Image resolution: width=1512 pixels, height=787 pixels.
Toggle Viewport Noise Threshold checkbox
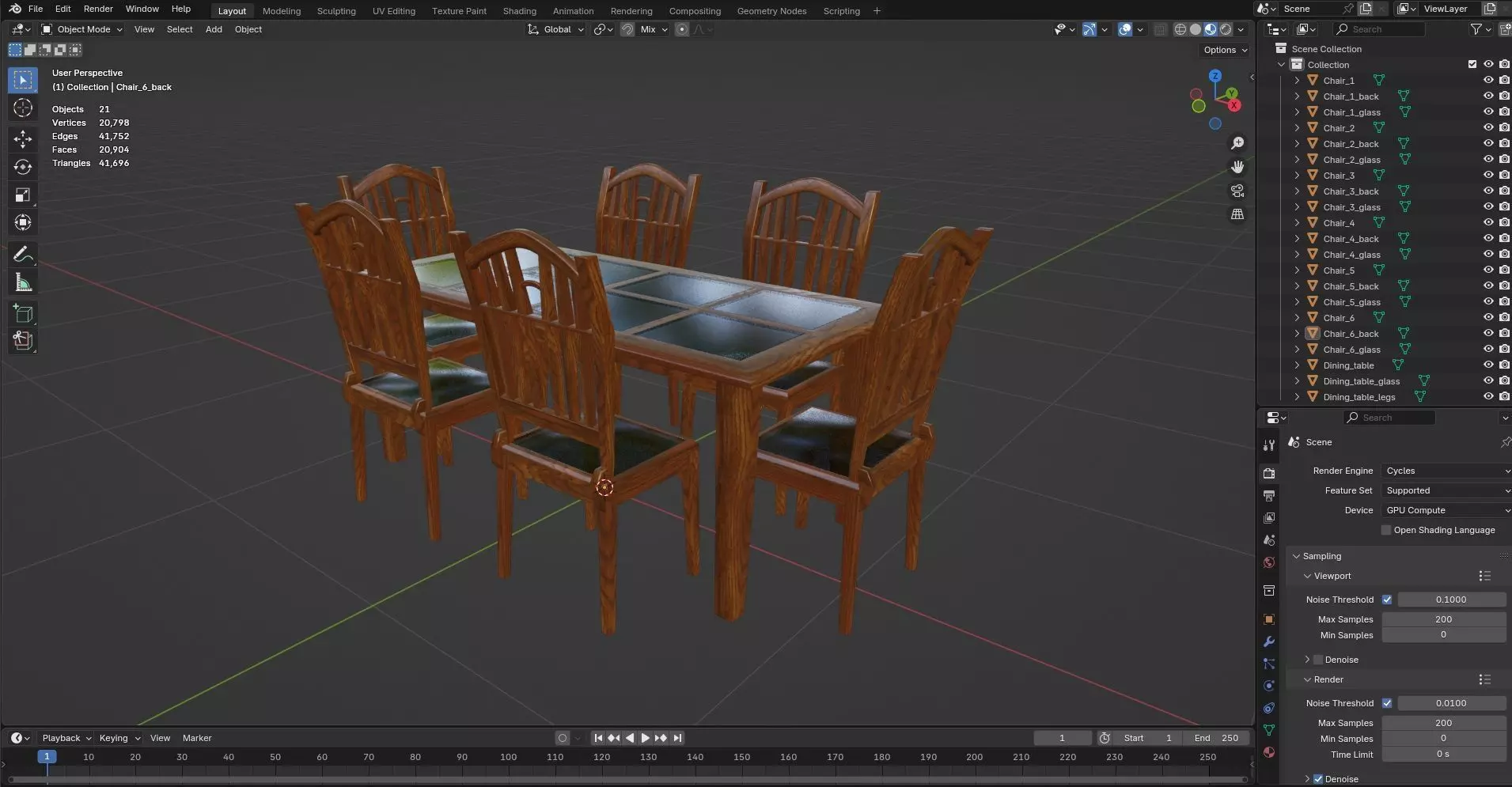point(1387,600)
